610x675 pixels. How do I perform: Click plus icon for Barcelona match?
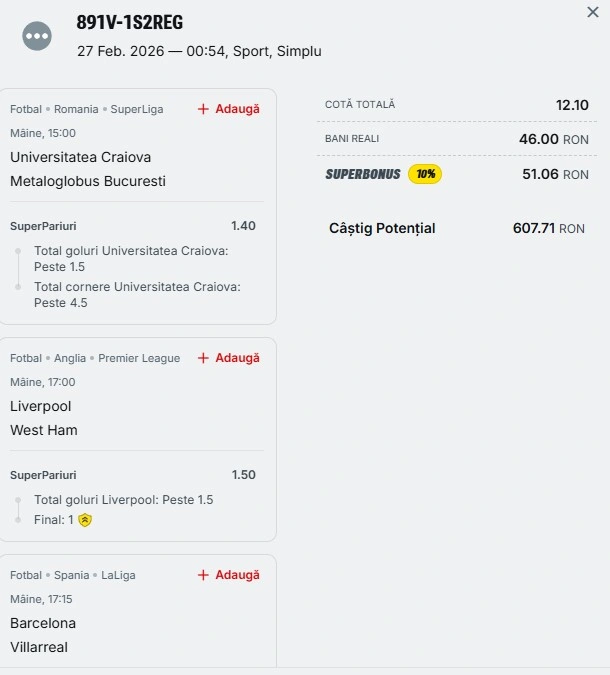203,575
